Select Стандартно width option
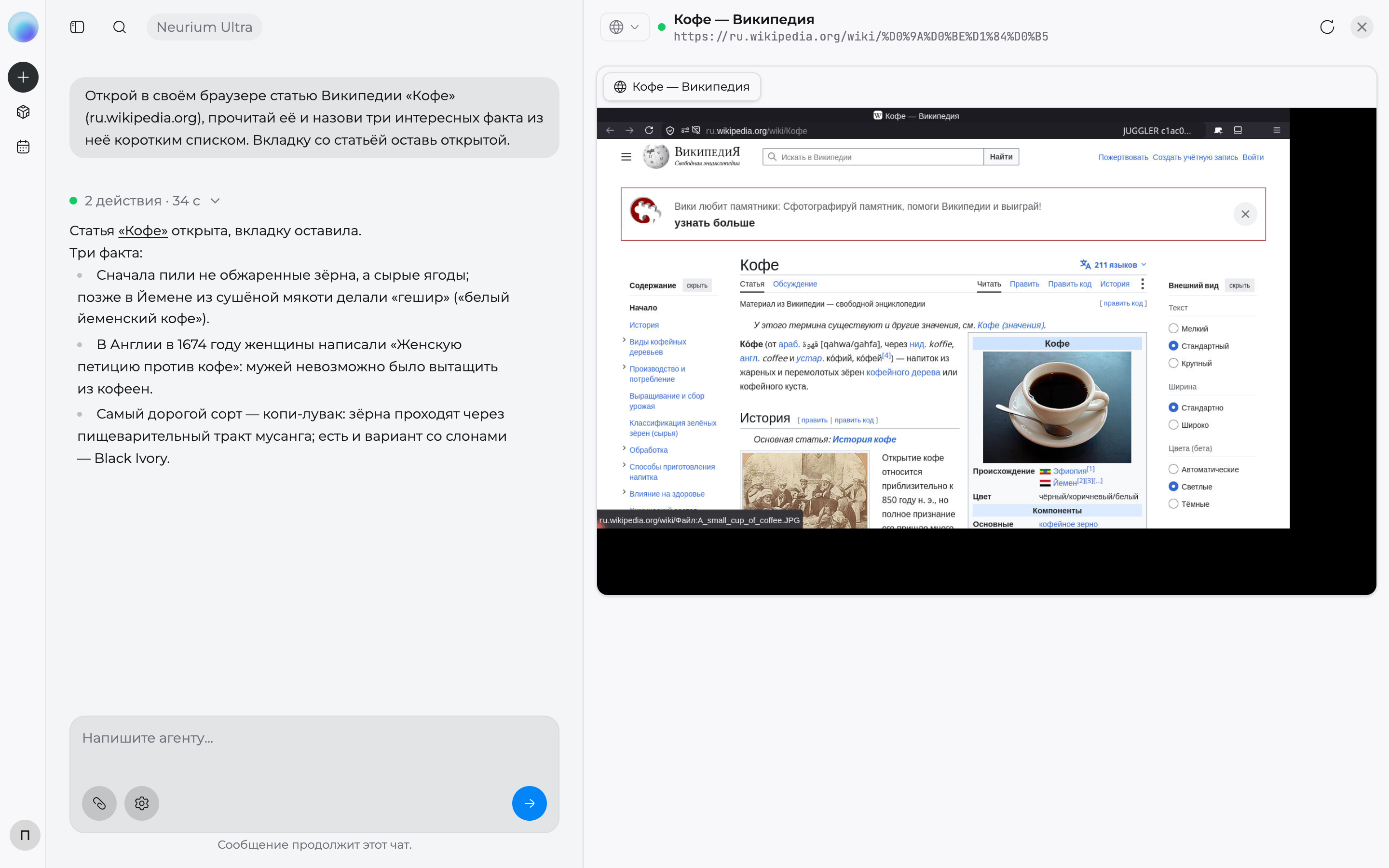 [1173, 407]
